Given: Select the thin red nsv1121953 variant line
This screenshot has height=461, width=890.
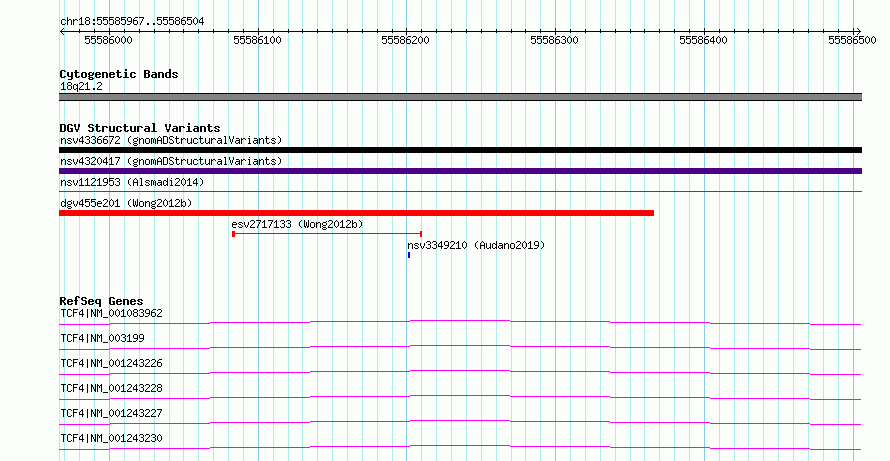Looking at the screenshot, I should (x=460, y=192).
